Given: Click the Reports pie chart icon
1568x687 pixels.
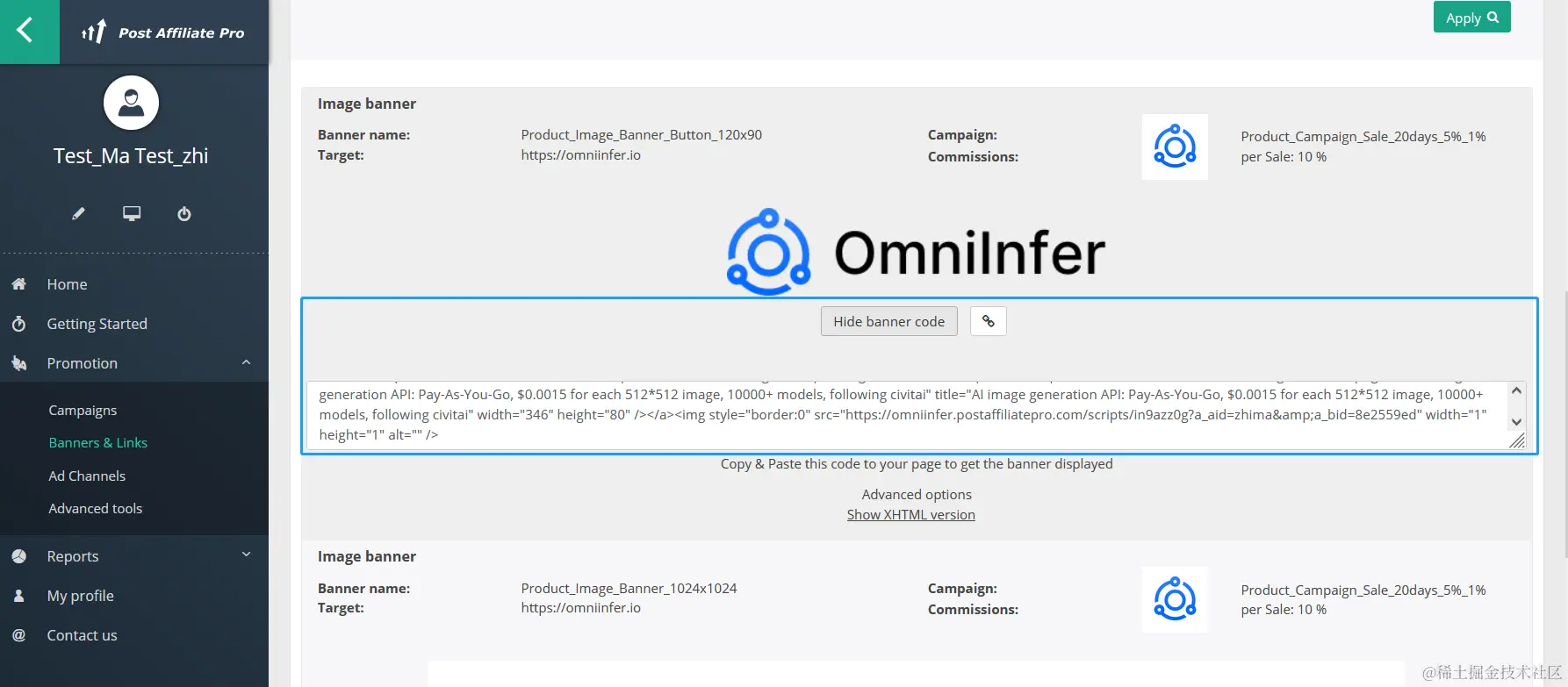Looking at the screenshot, I should (18, 556).
